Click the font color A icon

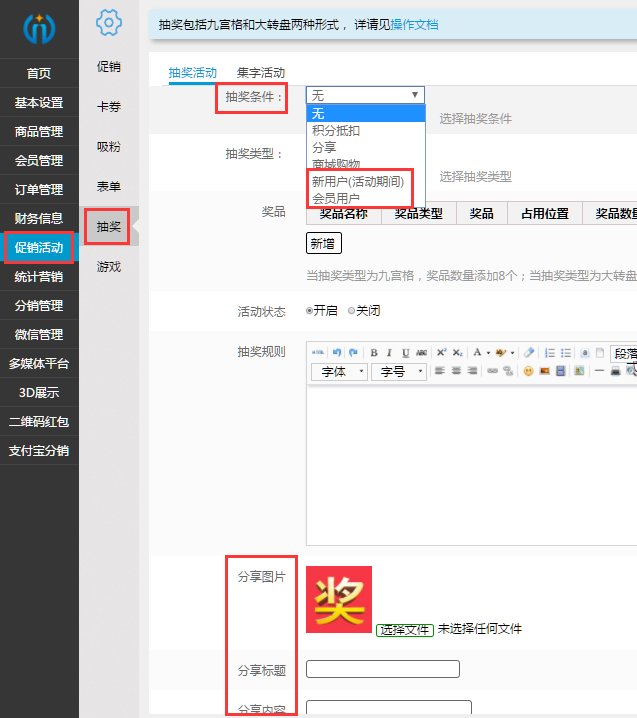[x=477, y=352]
